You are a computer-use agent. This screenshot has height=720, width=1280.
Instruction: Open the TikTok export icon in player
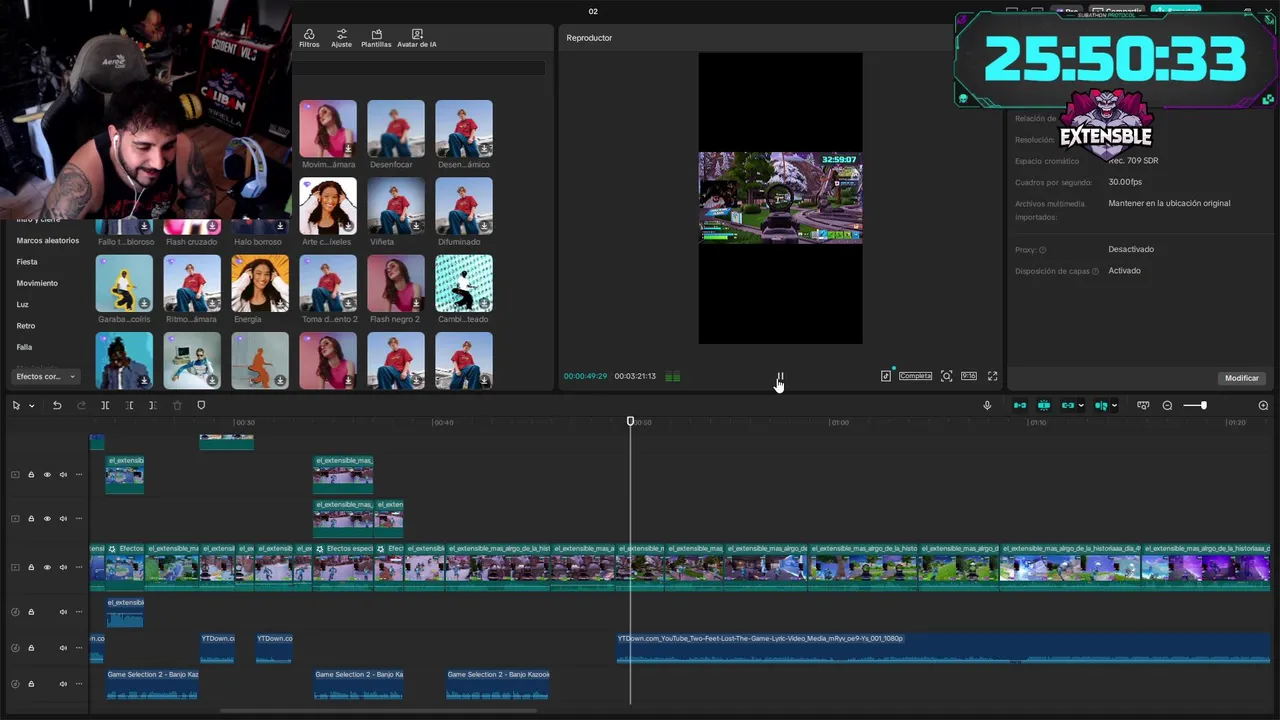point(886,376)
